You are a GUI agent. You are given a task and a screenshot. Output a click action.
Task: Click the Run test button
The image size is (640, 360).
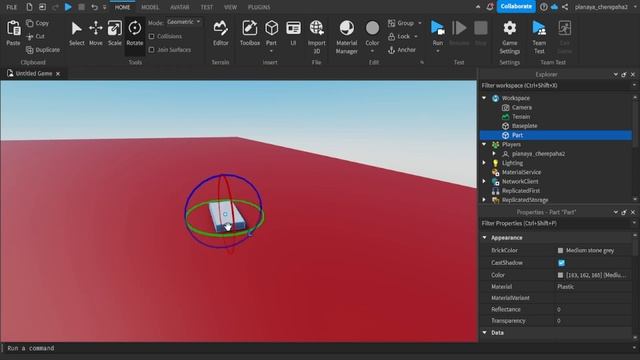(x=438, y=29)
